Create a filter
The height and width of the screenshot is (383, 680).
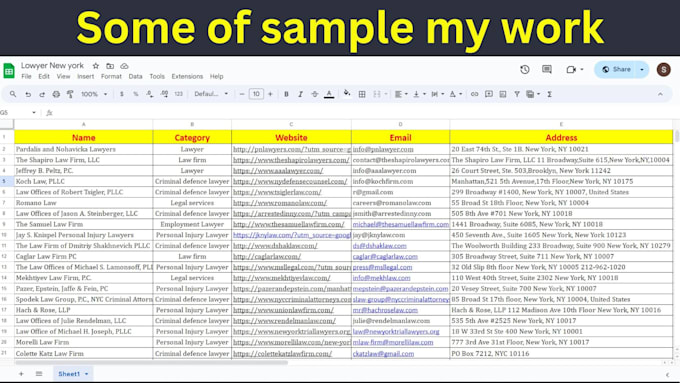pyautogui.click(x=517, y=94)
